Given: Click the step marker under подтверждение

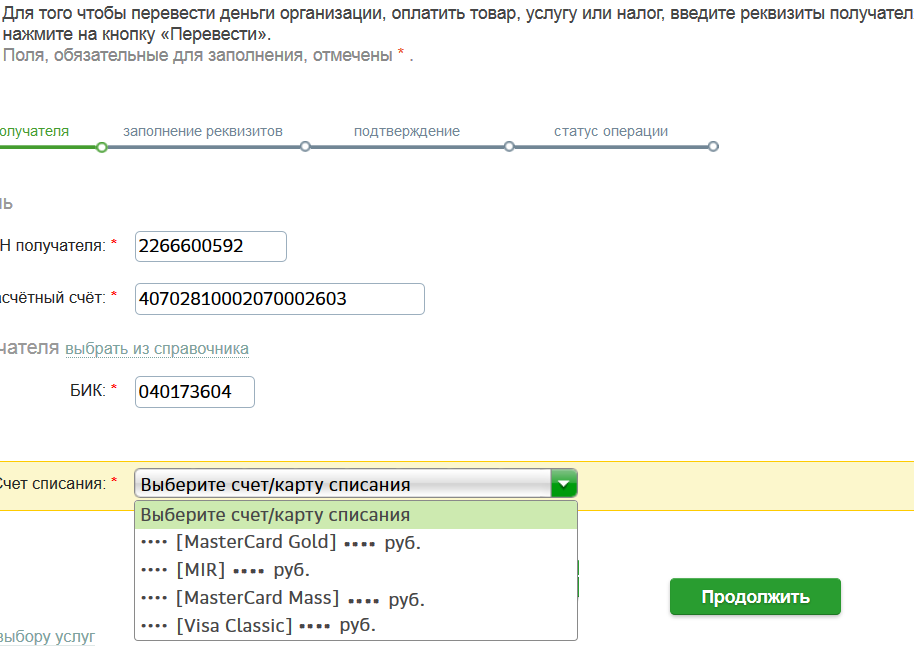Looking at the screenshot, I should tap(509, 147).
